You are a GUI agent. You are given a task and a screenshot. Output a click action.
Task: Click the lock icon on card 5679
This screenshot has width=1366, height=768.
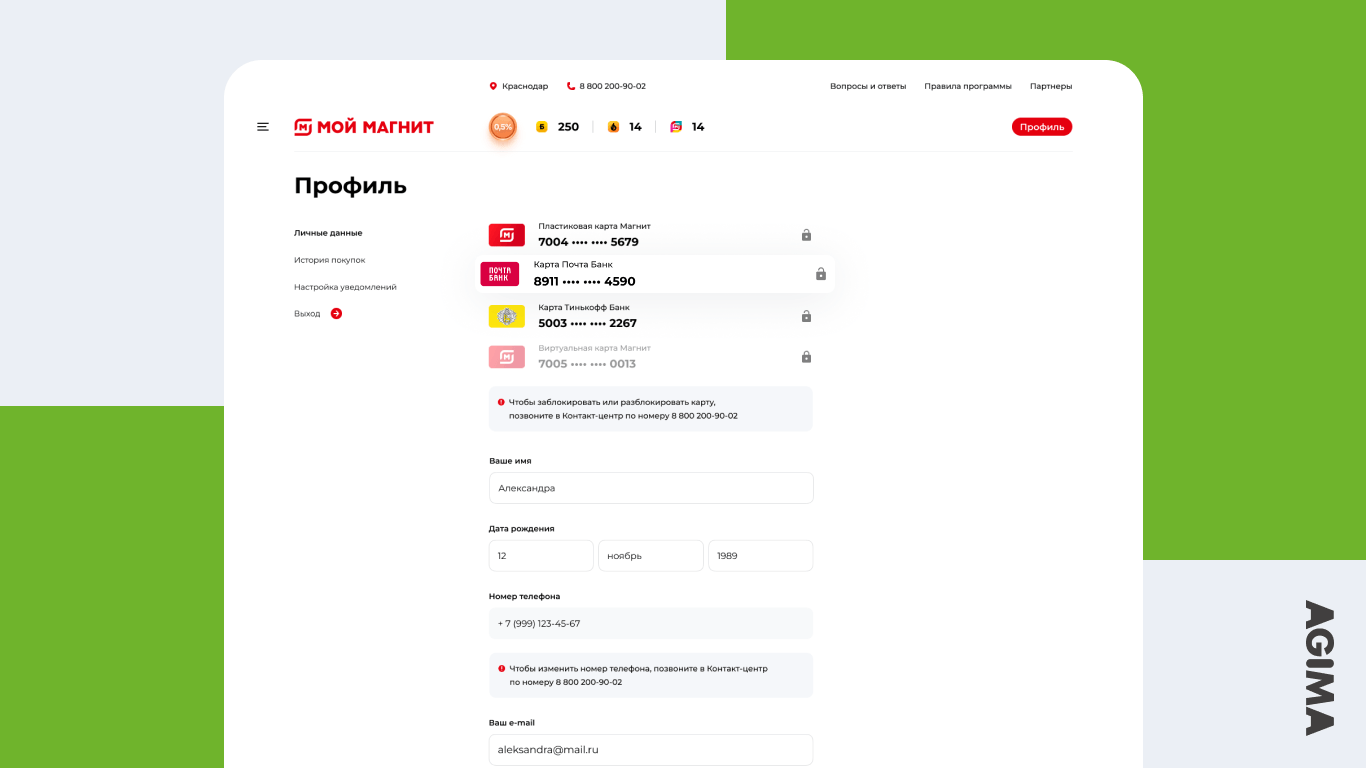pos(806,235)
